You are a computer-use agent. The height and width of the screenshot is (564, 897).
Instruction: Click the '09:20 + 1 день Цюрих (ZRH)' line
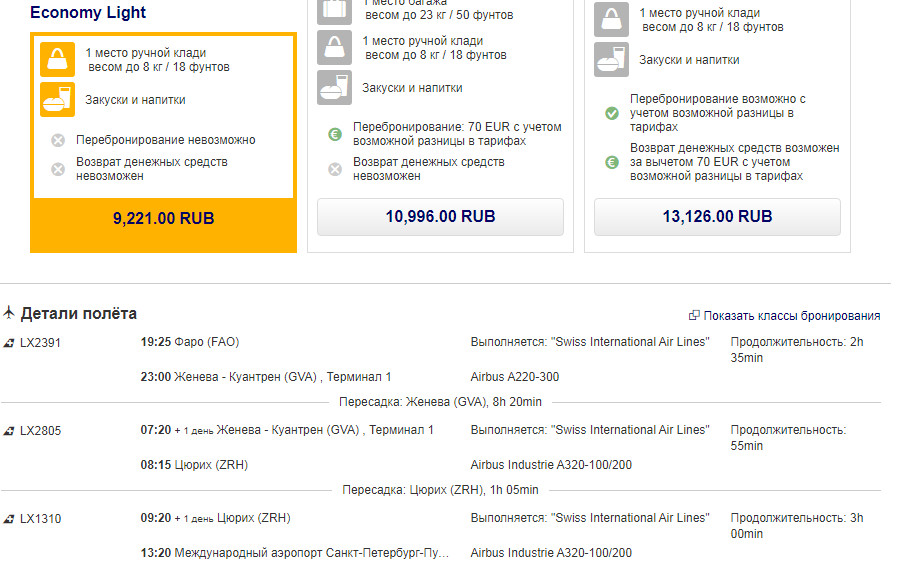click(x=216, y=518)
